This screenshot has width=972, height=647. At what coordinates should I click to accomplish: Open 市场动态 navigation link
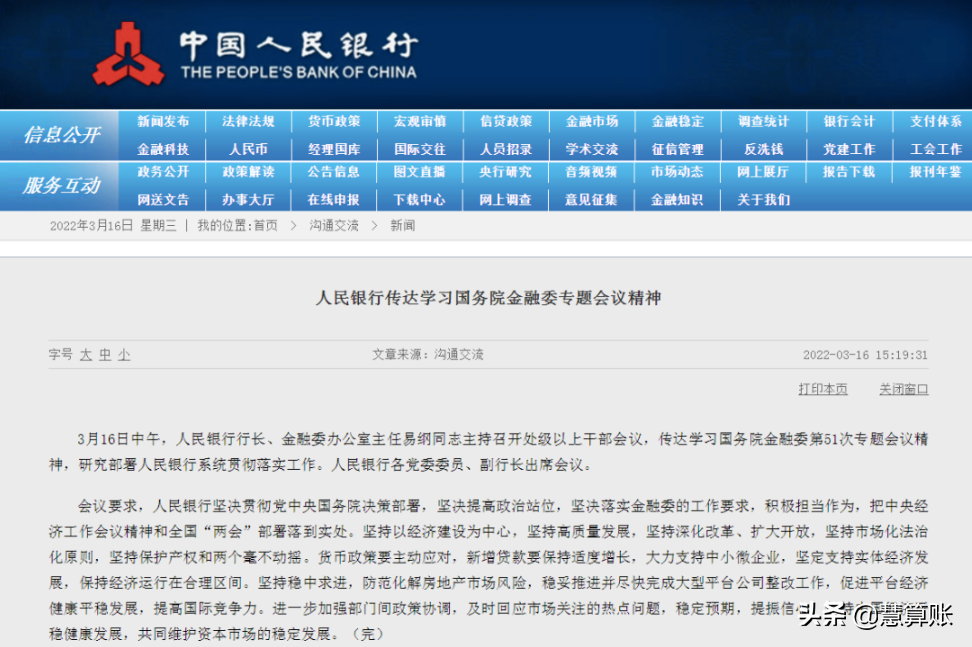678,172
